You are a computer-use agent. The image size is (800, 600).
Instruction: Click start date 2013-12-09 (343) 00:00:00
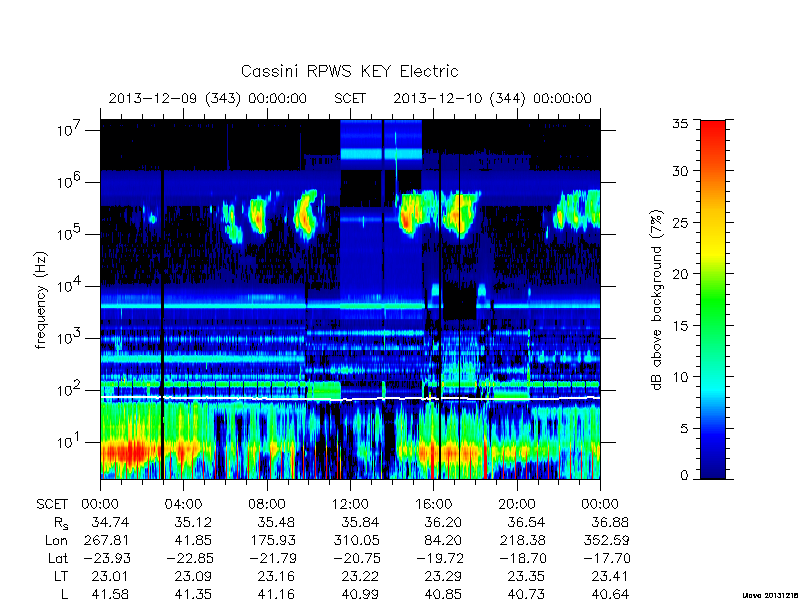point(208,98)
